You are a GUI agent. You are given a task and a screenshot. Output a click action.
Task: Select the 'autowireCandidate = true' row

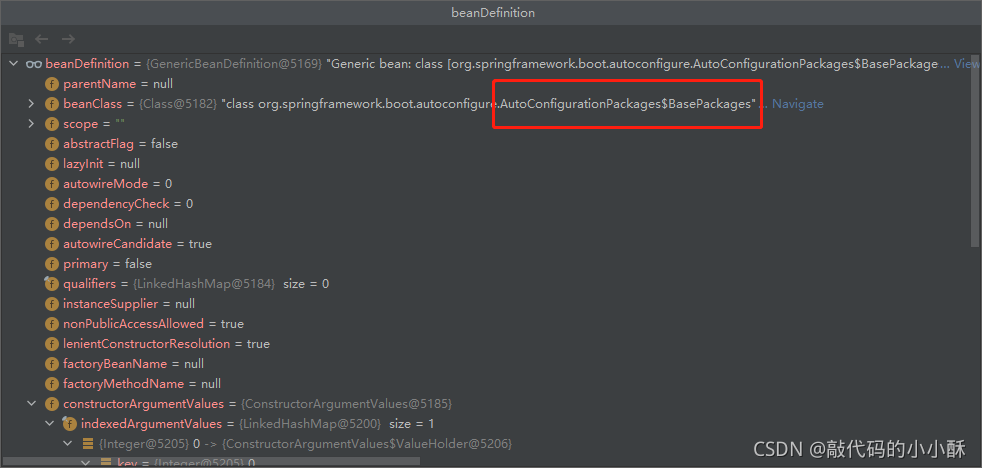point(137,244)
